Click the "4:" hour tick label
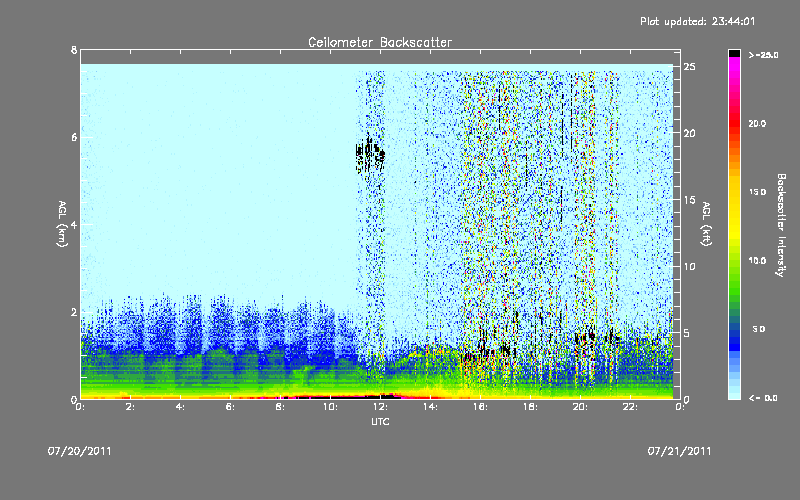 pos(181,407)
